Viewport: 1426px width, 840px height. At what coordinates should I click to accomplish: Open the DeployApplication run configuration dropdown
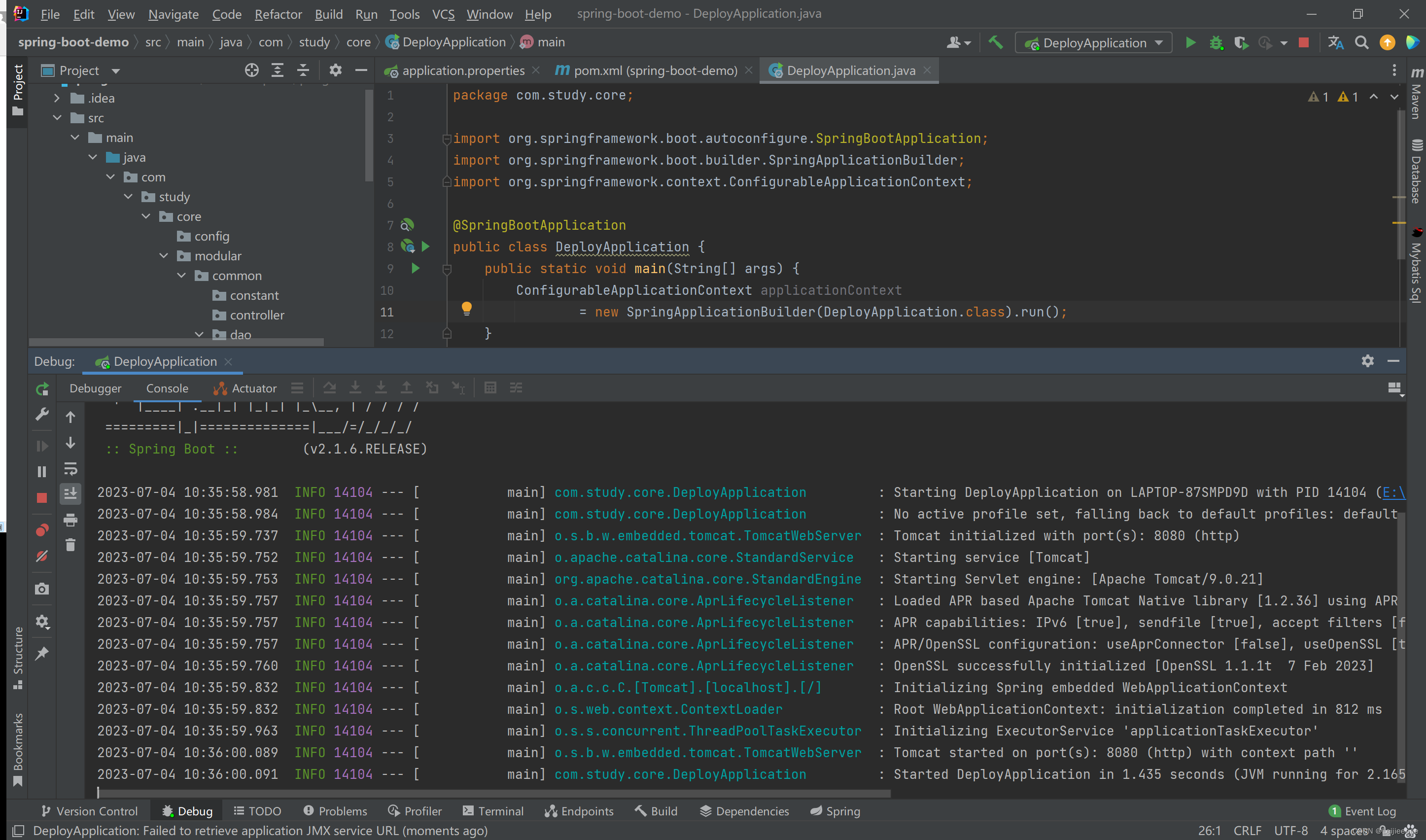pyautogui.click(x=1093, y=43)
